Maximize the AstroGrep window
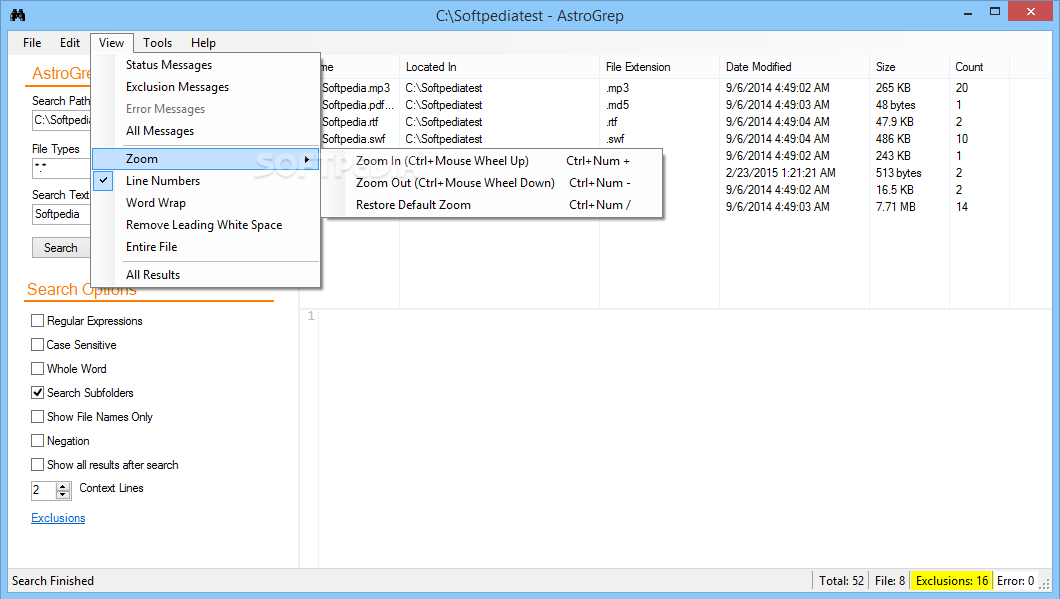The height and width of the screenshot is (599, 1060). tap(994, 11)
